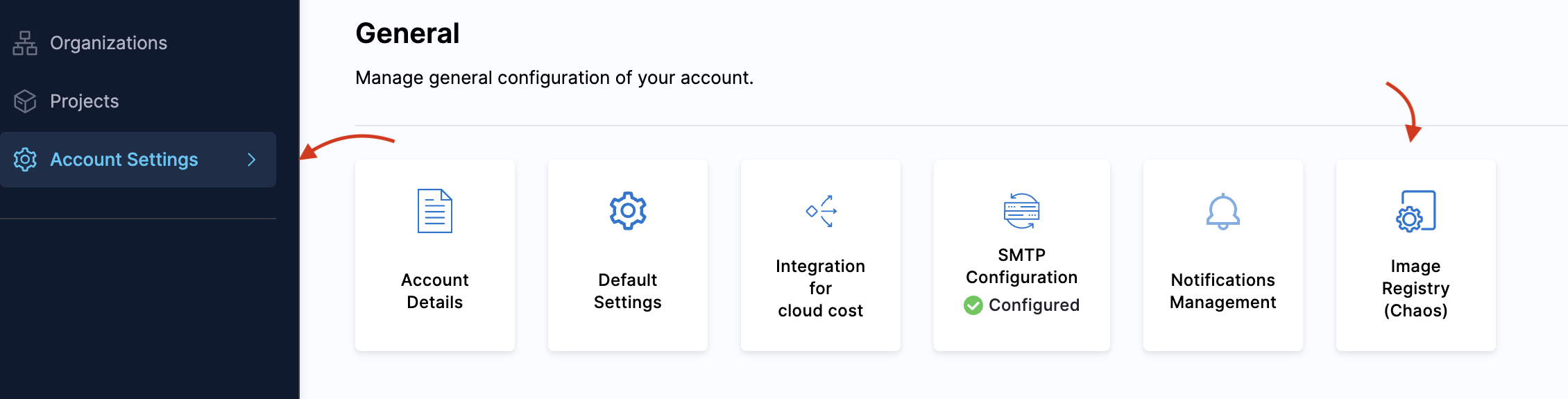Click the Projects cube icon in sidebar
The height and width of the screenshot is (399, 1568).
(25, 101)
